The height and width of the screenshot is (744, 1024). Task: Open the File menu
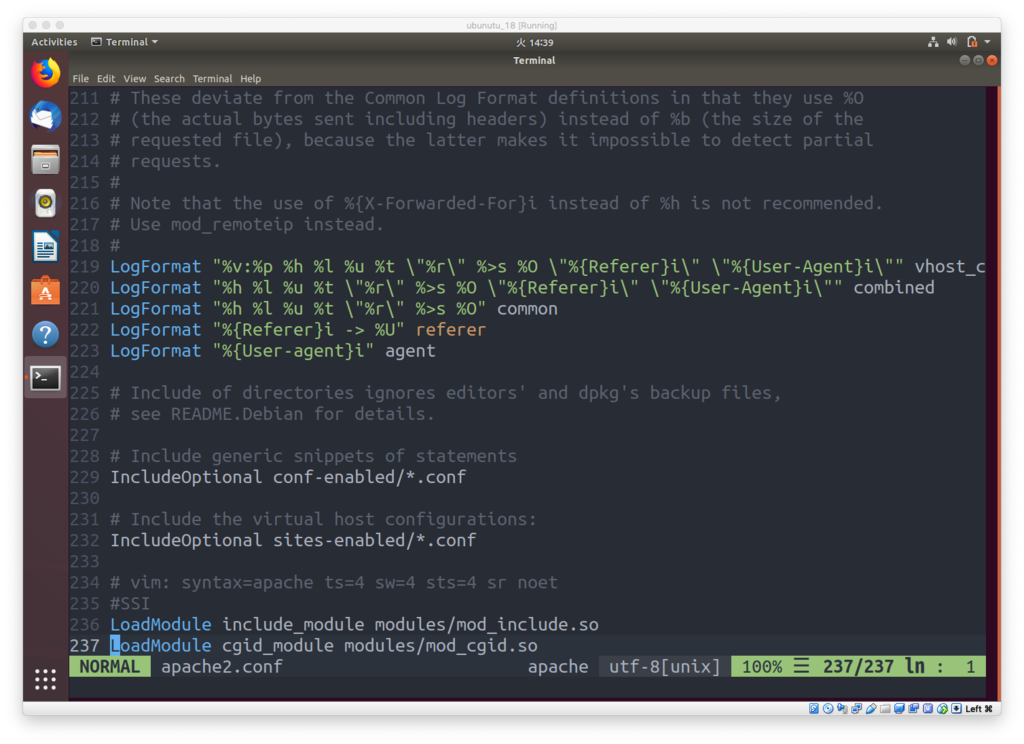pyautogui.click(x=80, y=78)
